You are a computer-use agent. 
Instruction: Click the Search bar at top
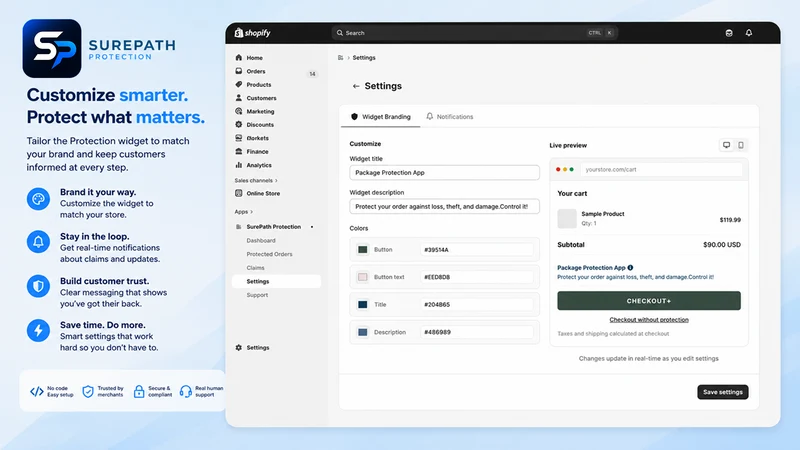[x=474, y=33]
